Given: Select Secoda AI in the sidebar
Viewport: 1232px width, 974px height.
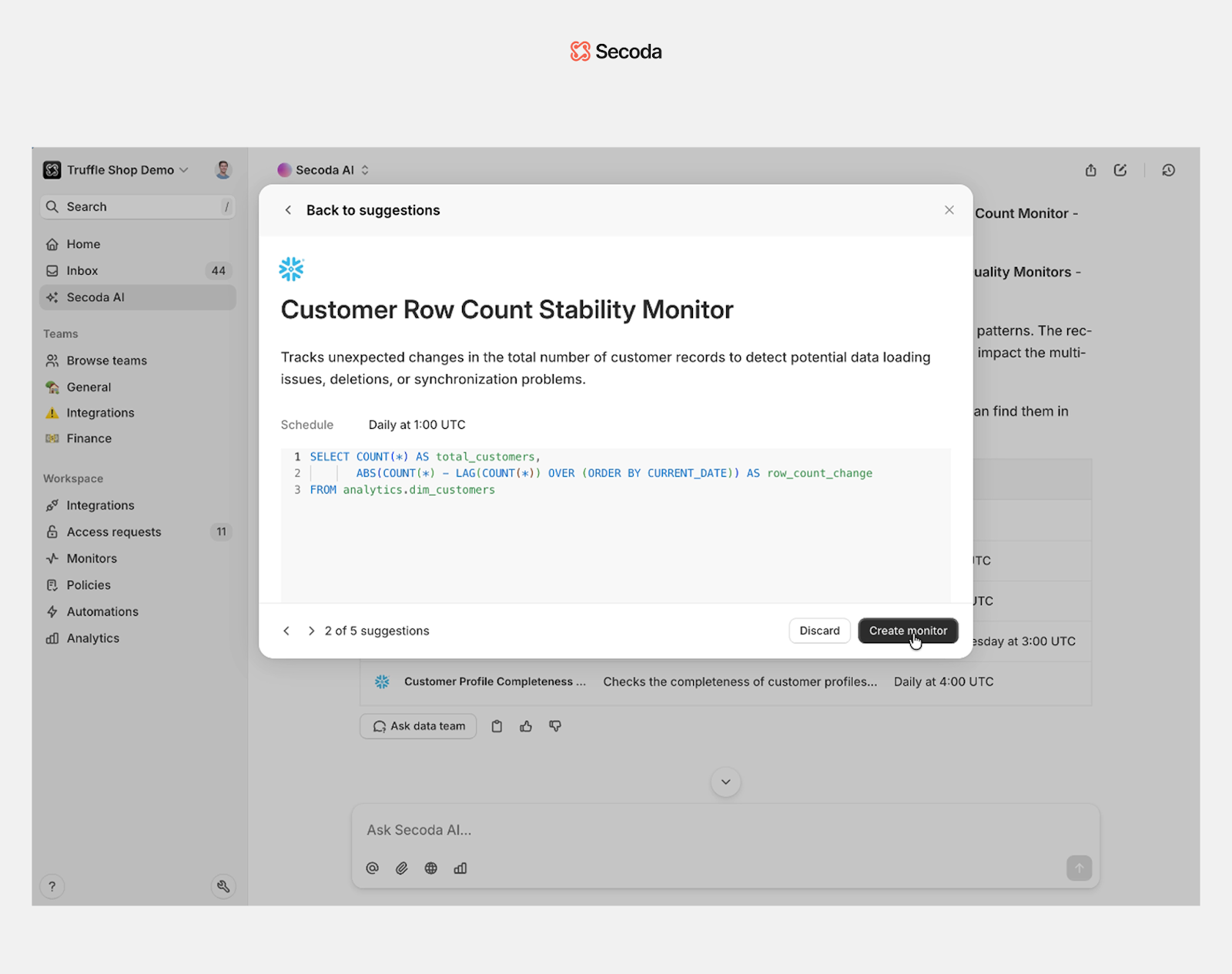Looking at the screenshot, I should [138, 297].
